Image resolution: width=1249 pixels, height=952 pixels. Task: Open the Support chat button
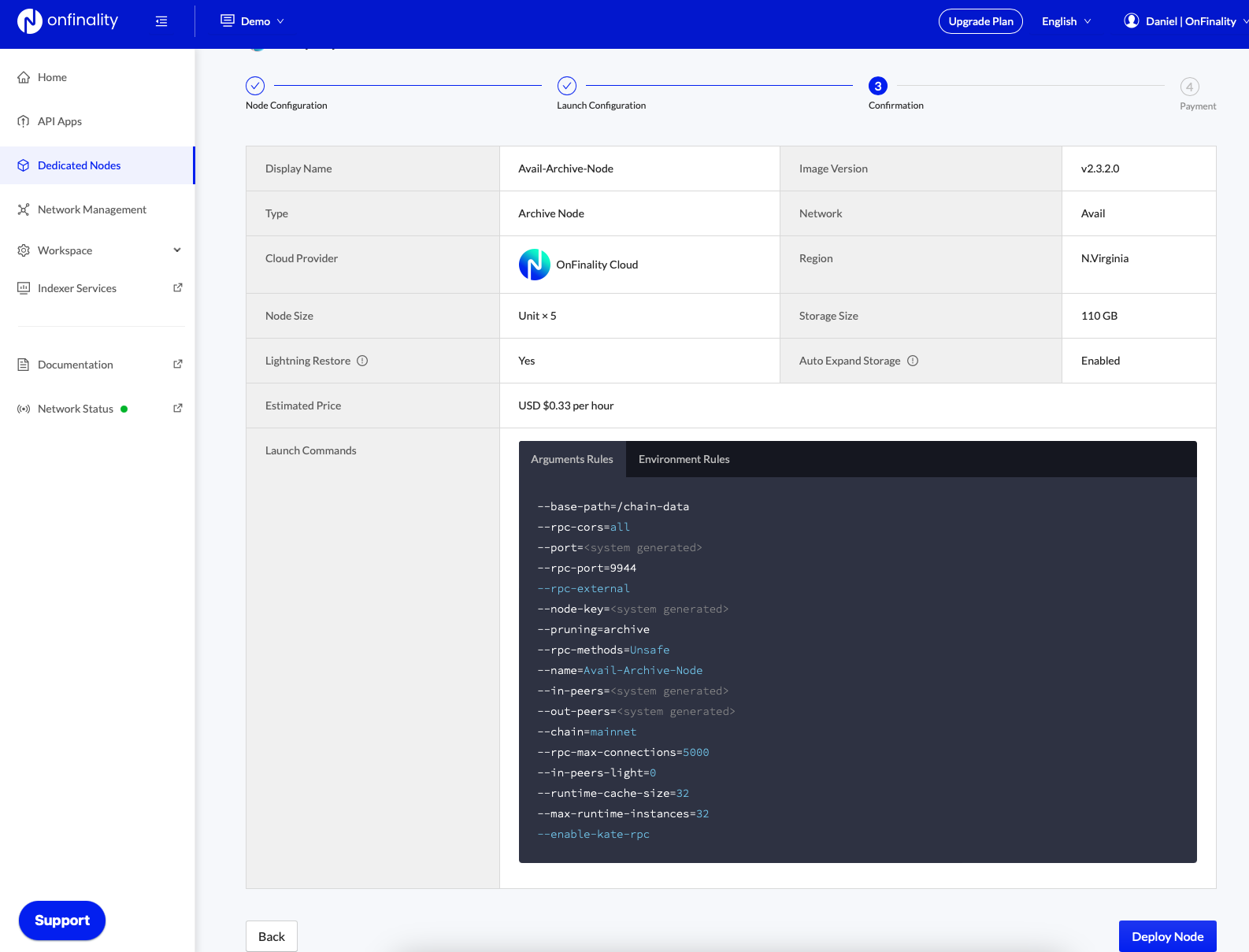click(62, 921)
